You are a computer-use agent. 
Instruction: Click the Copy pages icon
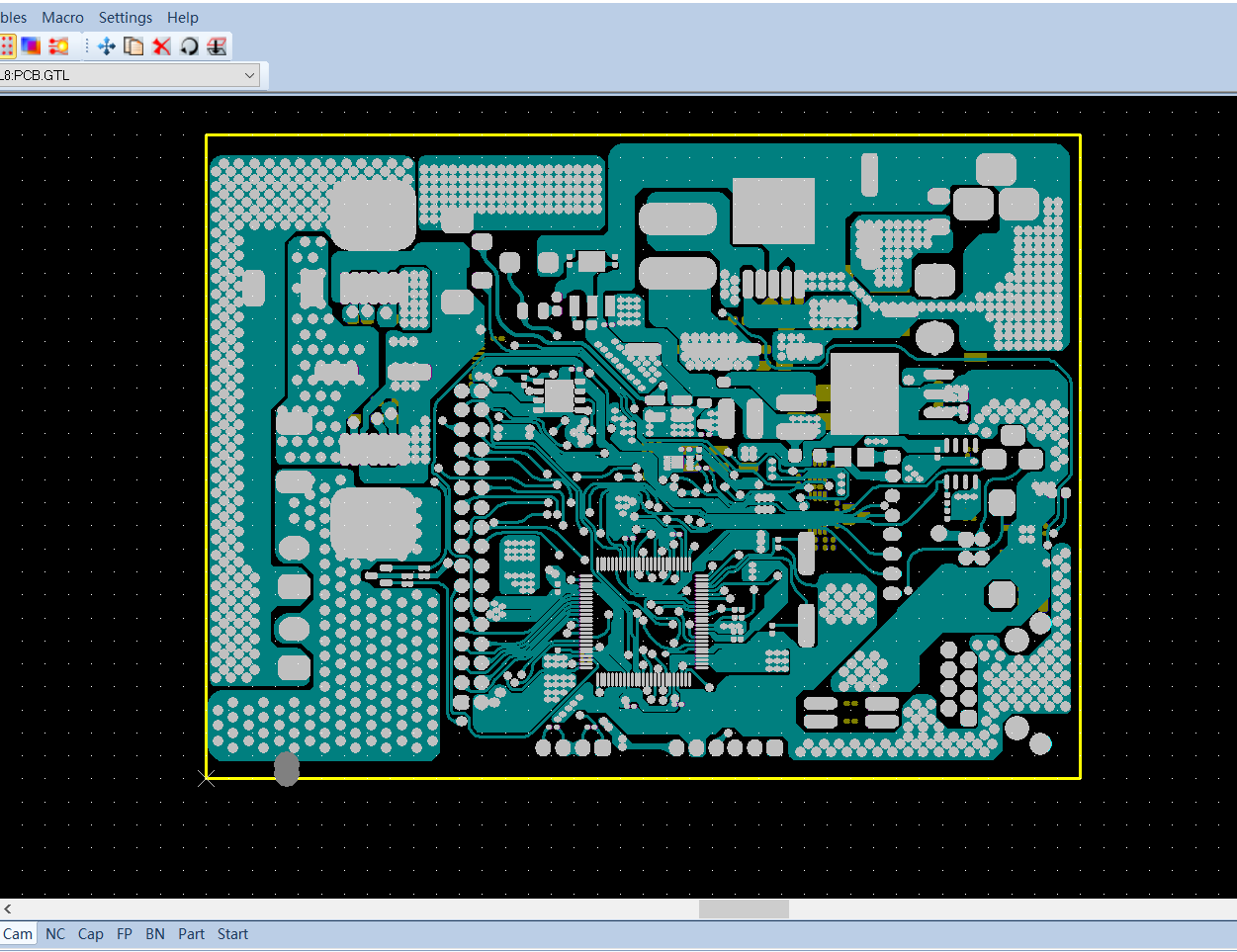point(133,45)
